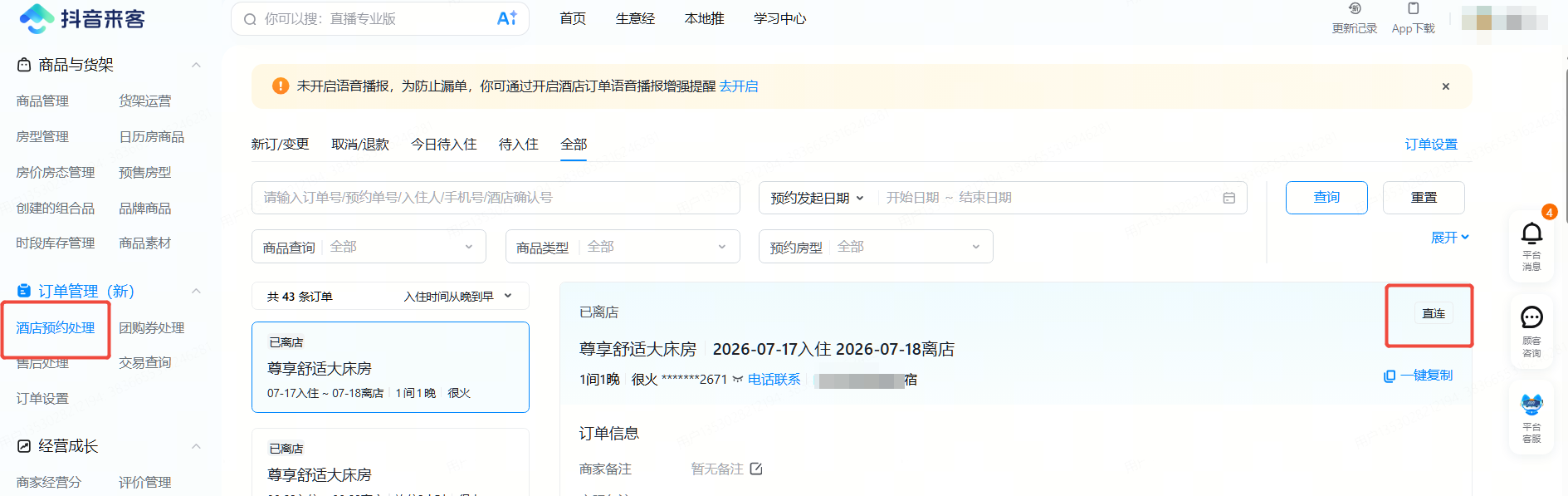
Task: Click the 订单管理 section icon
Action: coord(24,291)
